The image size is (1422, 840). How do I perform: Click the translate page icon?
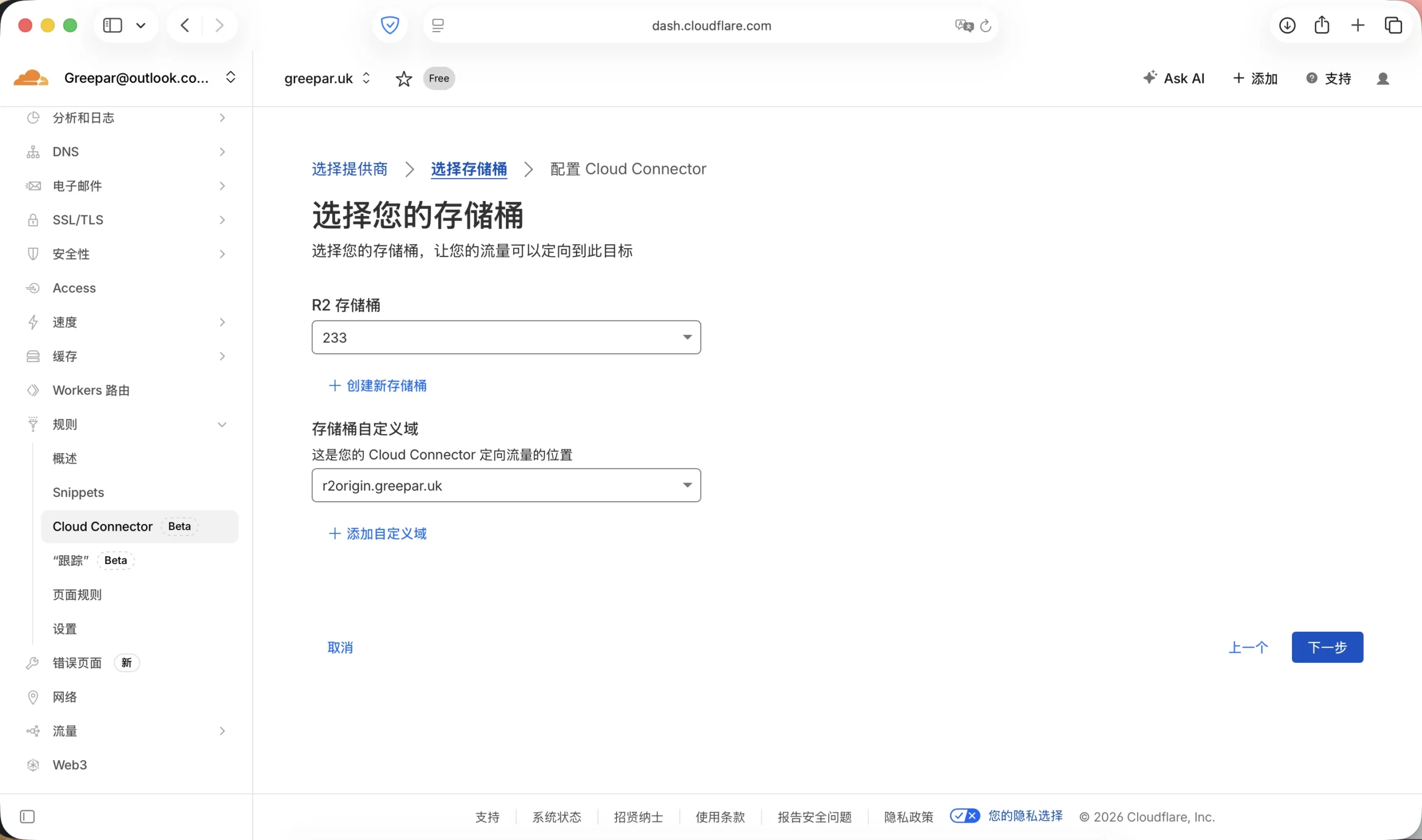click(x=963, y=26)
